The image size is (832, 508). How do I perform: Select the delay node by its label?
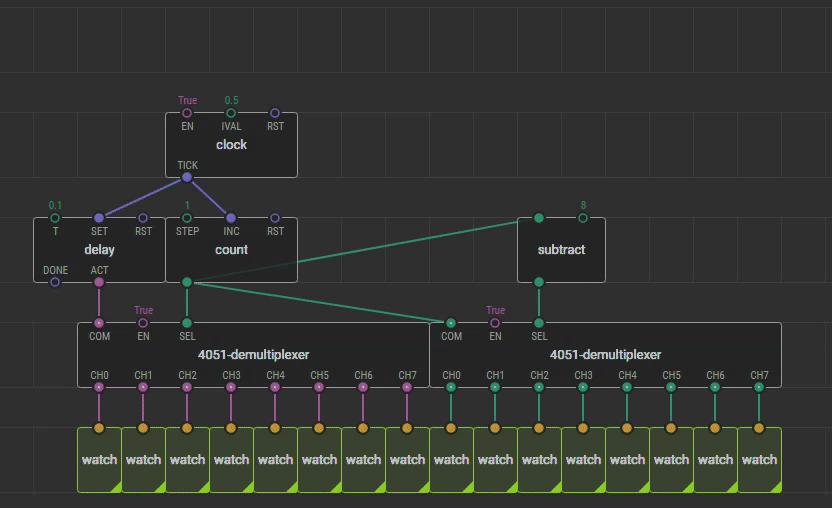(99, 249)
